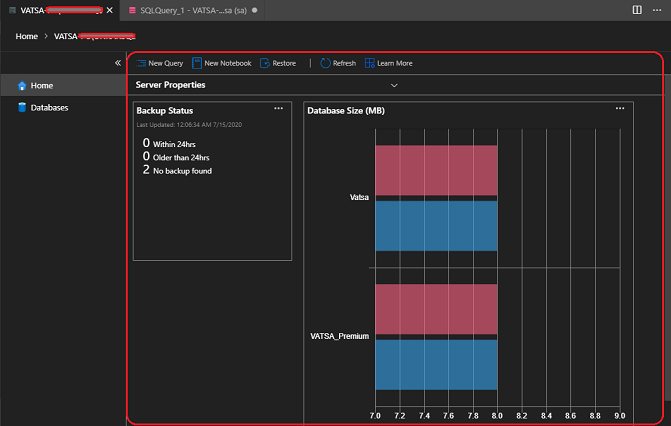Screen dimensions: 671x426
Task: Click Home in the breadcrumb
Action: pos(27,36)
